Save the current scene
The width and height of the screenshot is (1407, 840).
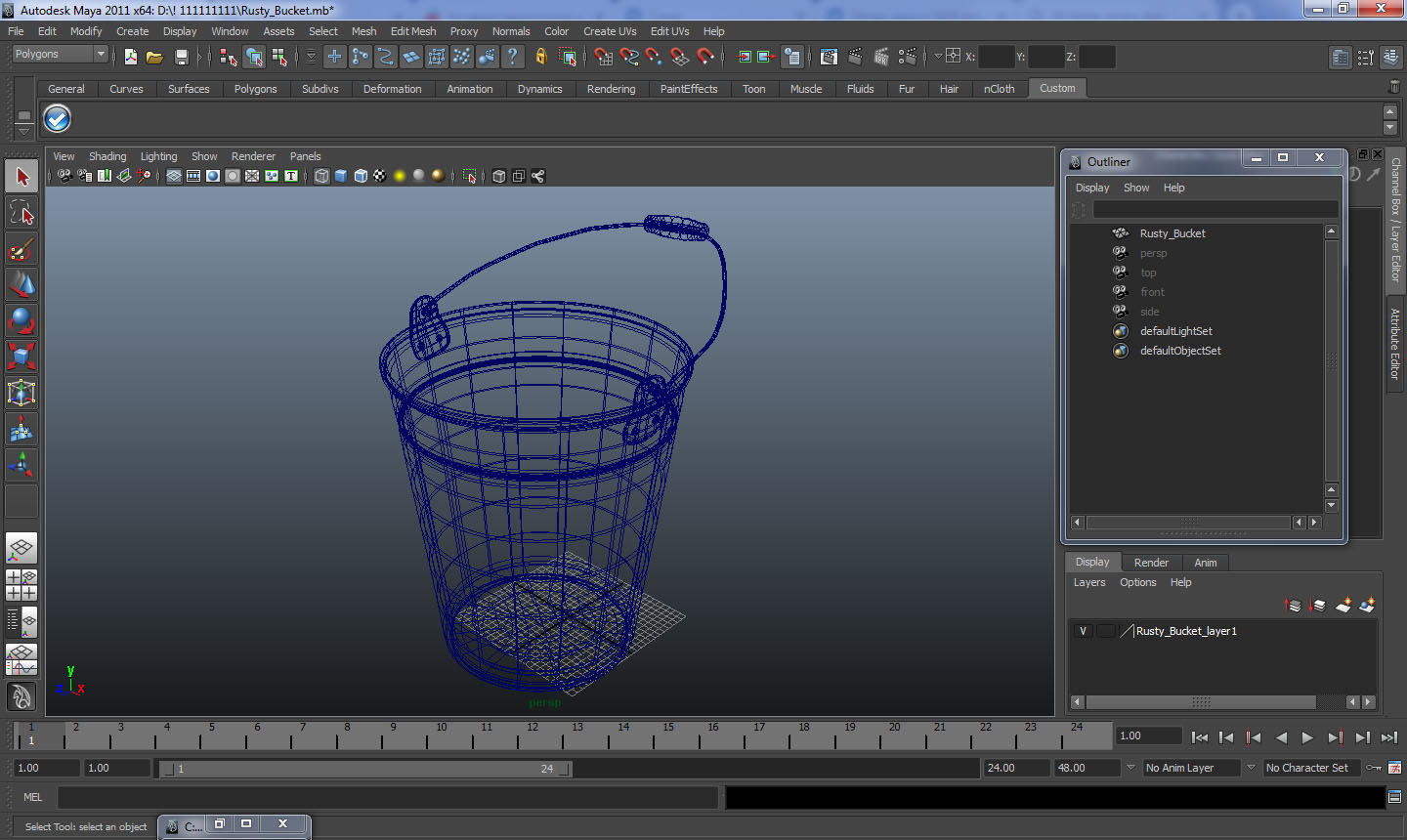(x=181, y=57)
